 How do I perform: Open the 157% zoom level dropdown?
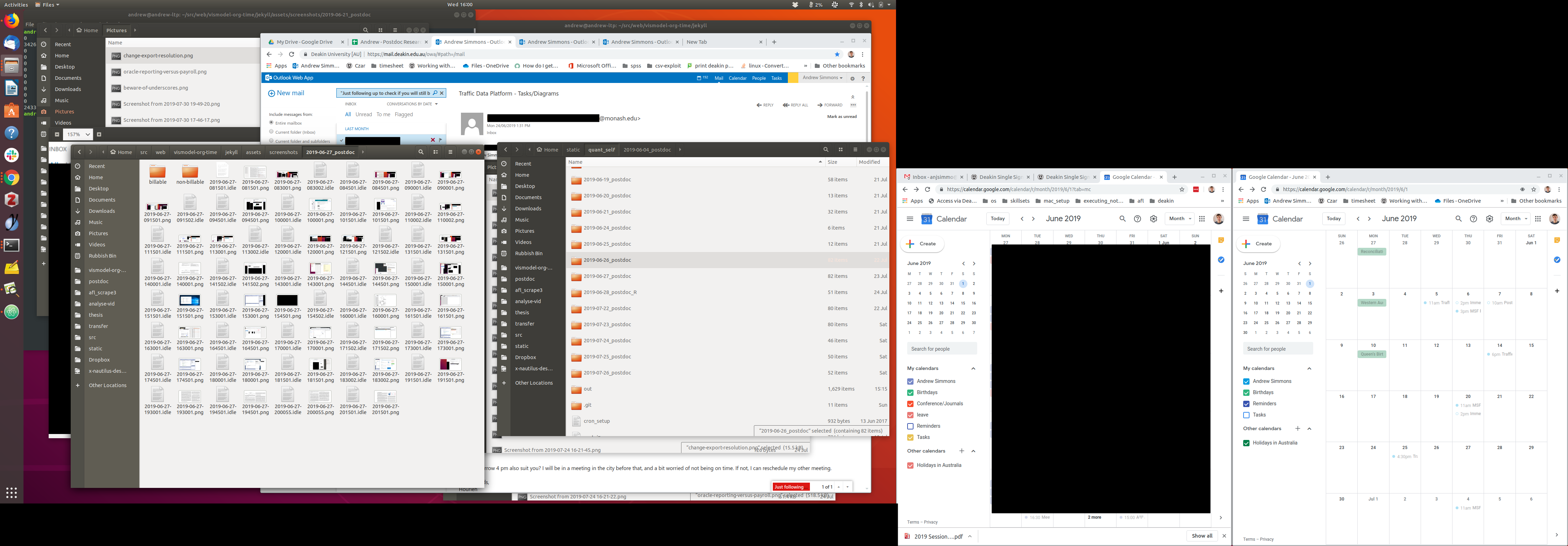click(79, 134)
